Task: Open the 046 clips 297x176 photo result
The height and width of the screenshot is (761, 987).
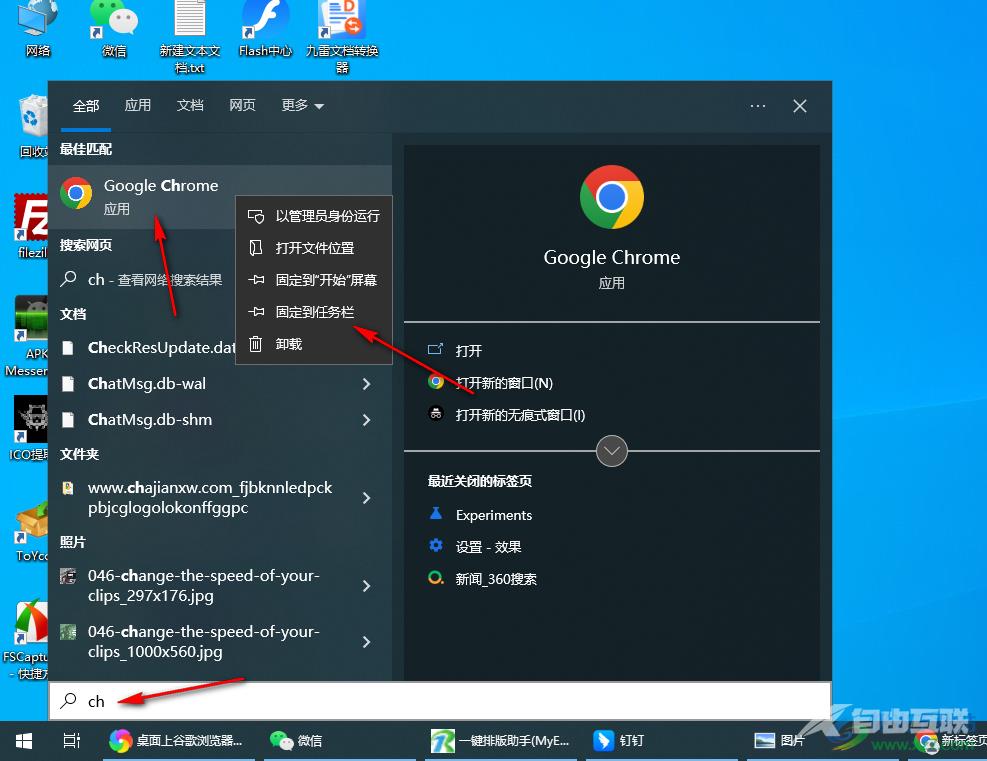Action: pos(203,586)
